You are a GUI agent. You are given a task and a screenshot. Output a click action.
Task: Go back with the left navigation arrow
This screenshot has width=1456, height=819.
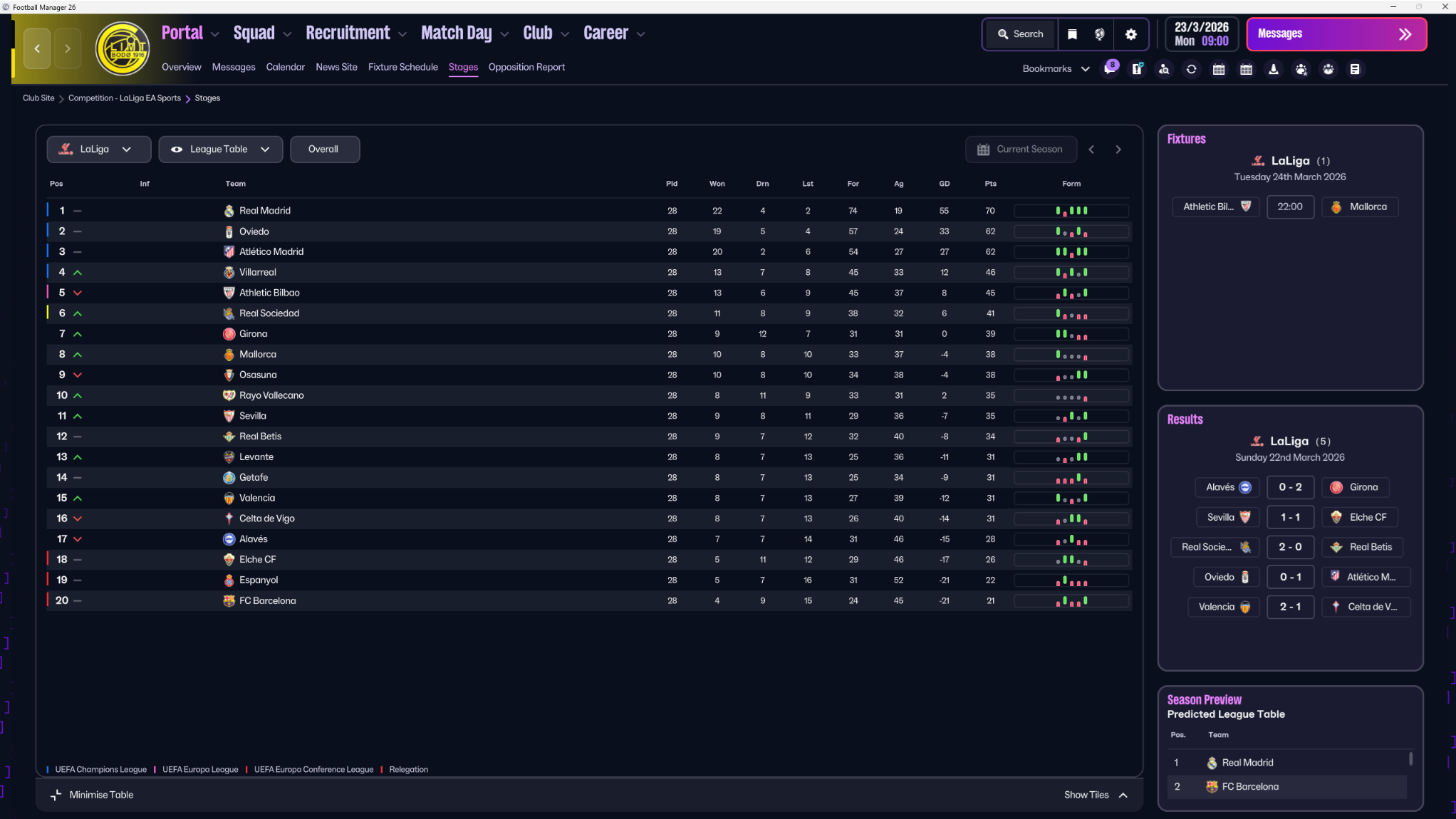[x=38, y=48]
